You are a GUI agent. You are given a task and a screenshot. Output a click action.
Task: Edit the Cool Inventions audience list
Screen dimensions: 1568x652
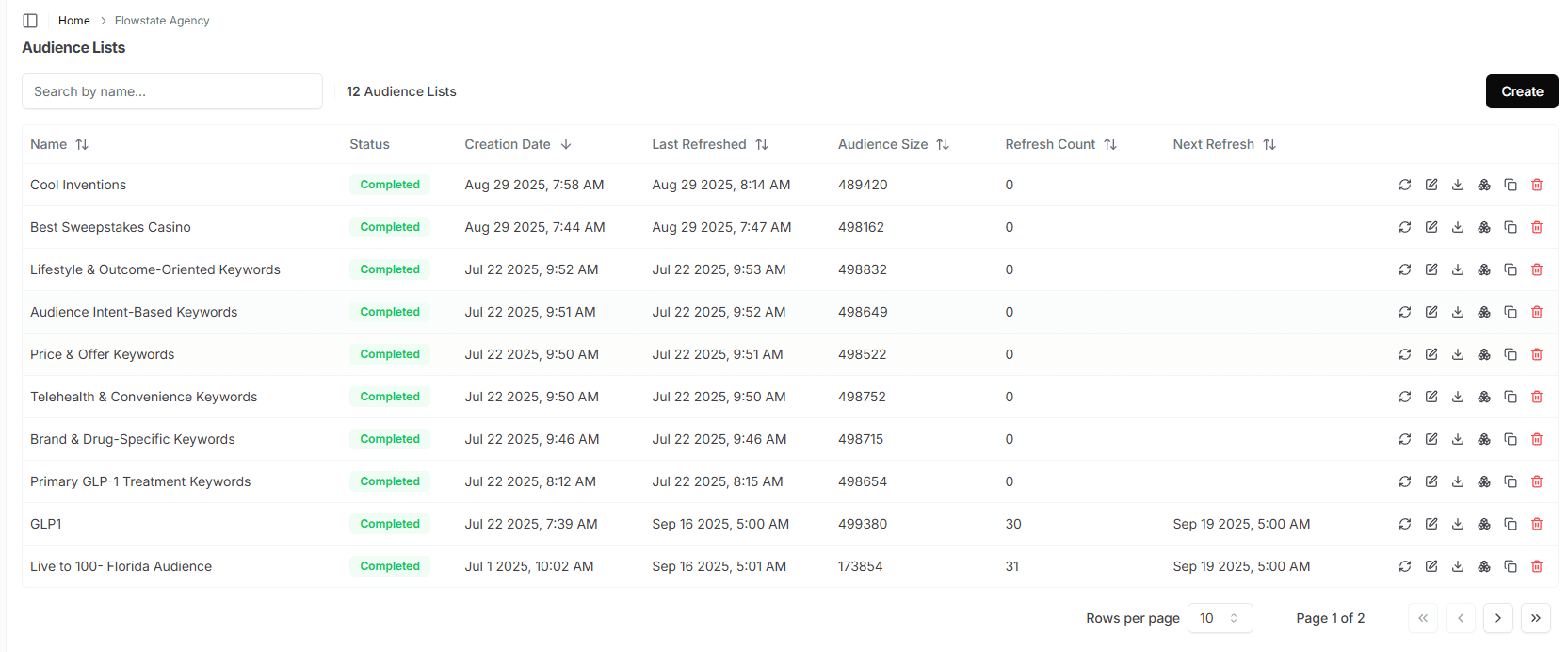[x=1431, y=185]
